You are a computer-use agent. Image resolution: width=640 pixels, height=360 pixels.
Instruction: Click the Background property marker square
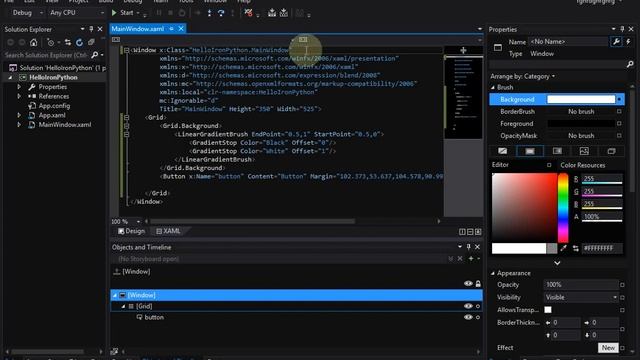(619, 99)
